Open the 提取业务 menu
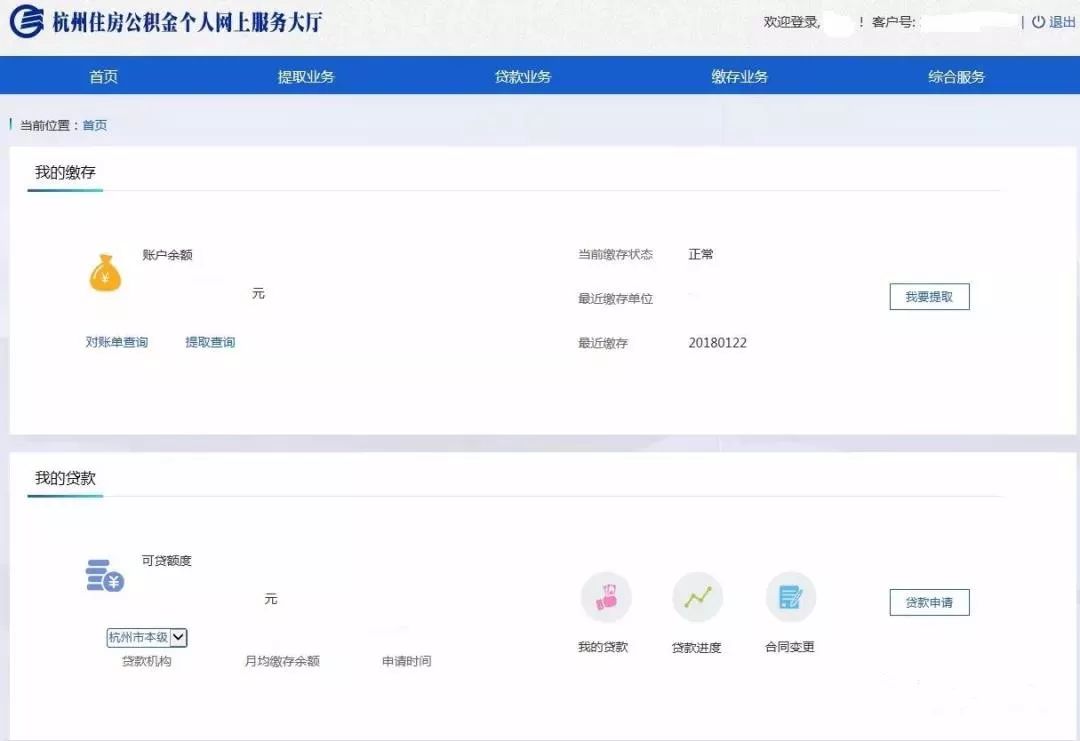Viewport: 1080px width, 741px height. tap(306, 77)
